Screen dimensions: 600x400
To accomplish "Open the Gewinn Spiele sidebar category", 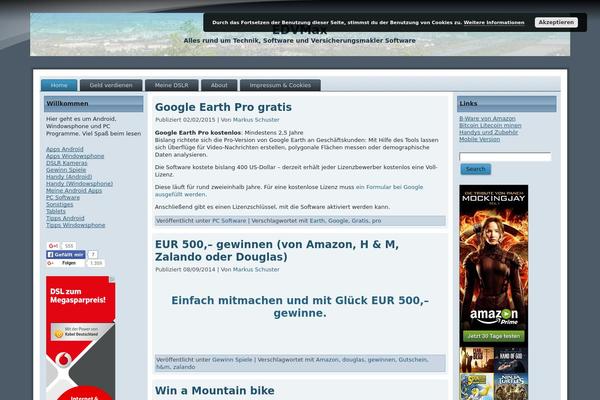I will coord(66,170).
